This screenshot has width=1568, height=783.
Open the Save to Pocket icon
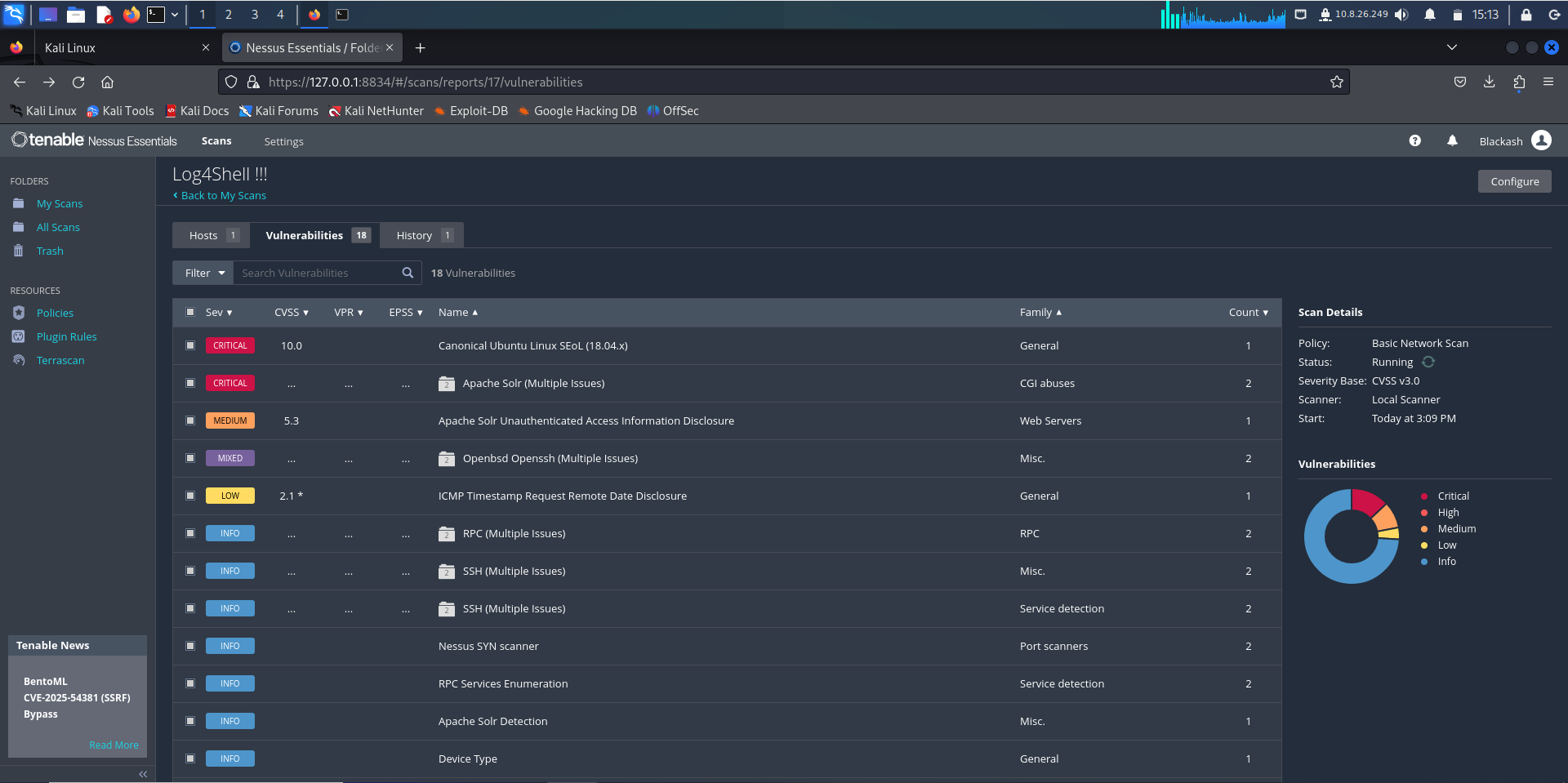tap(1460, 82)
